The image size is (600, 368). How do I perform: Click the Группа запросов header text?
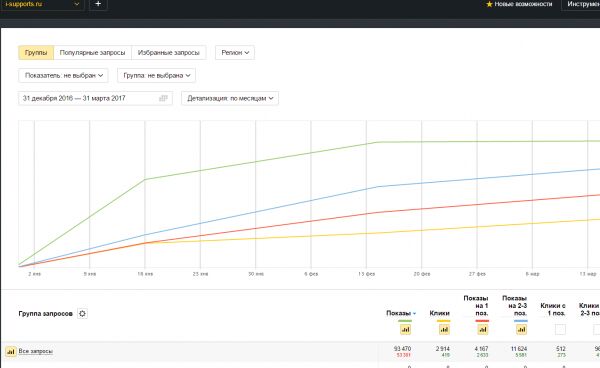coord(46,314)
